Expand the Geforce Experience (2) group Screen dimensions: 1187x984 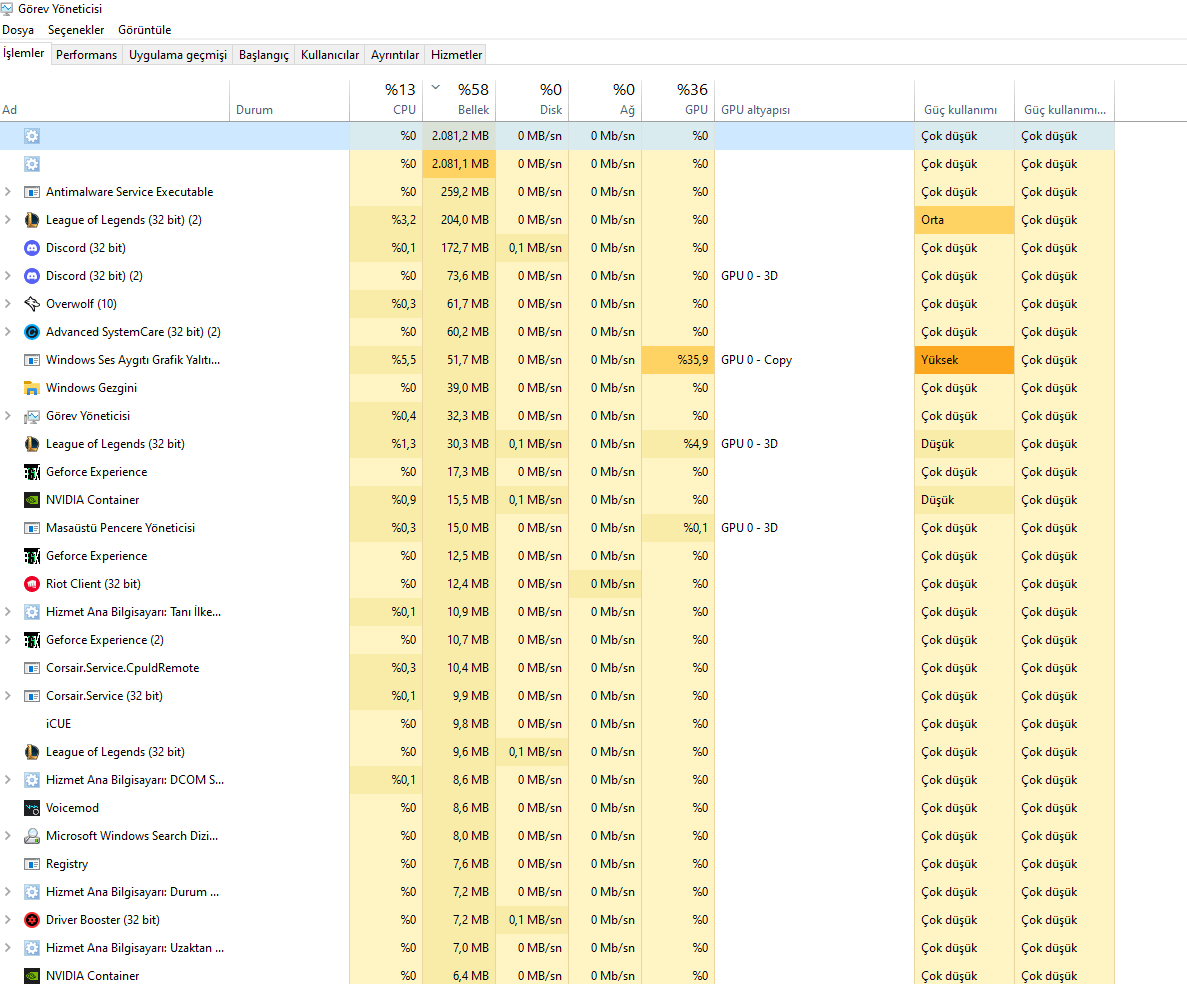8,640
